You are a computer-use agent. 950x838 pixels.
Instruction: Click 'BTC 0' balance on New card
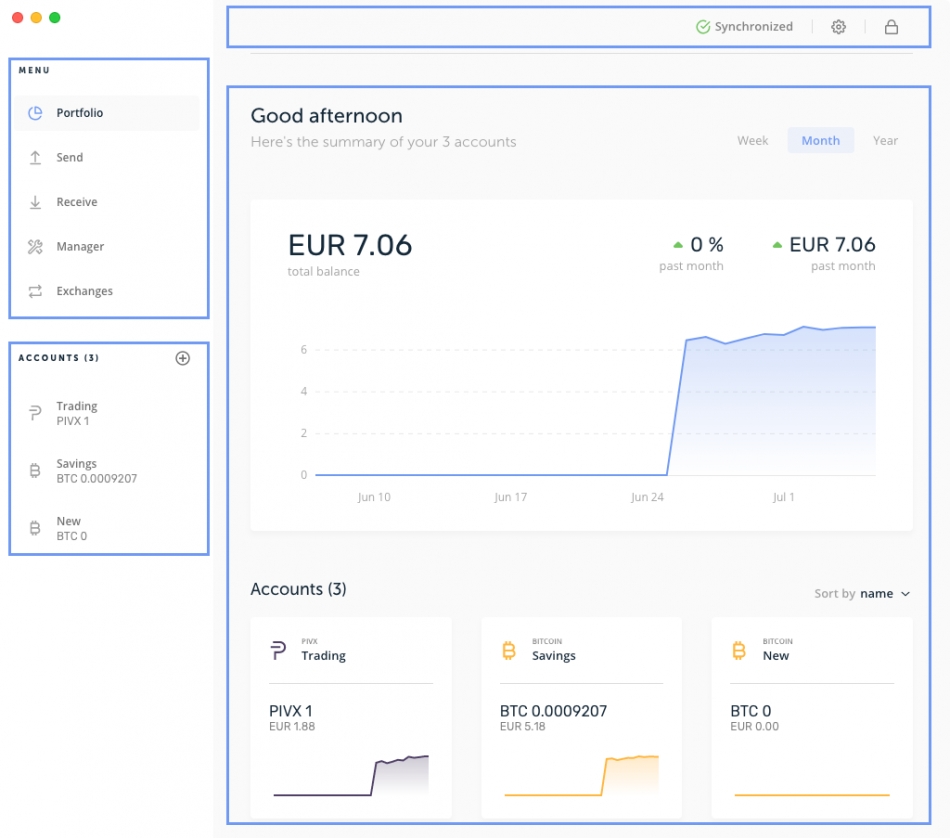751,711
